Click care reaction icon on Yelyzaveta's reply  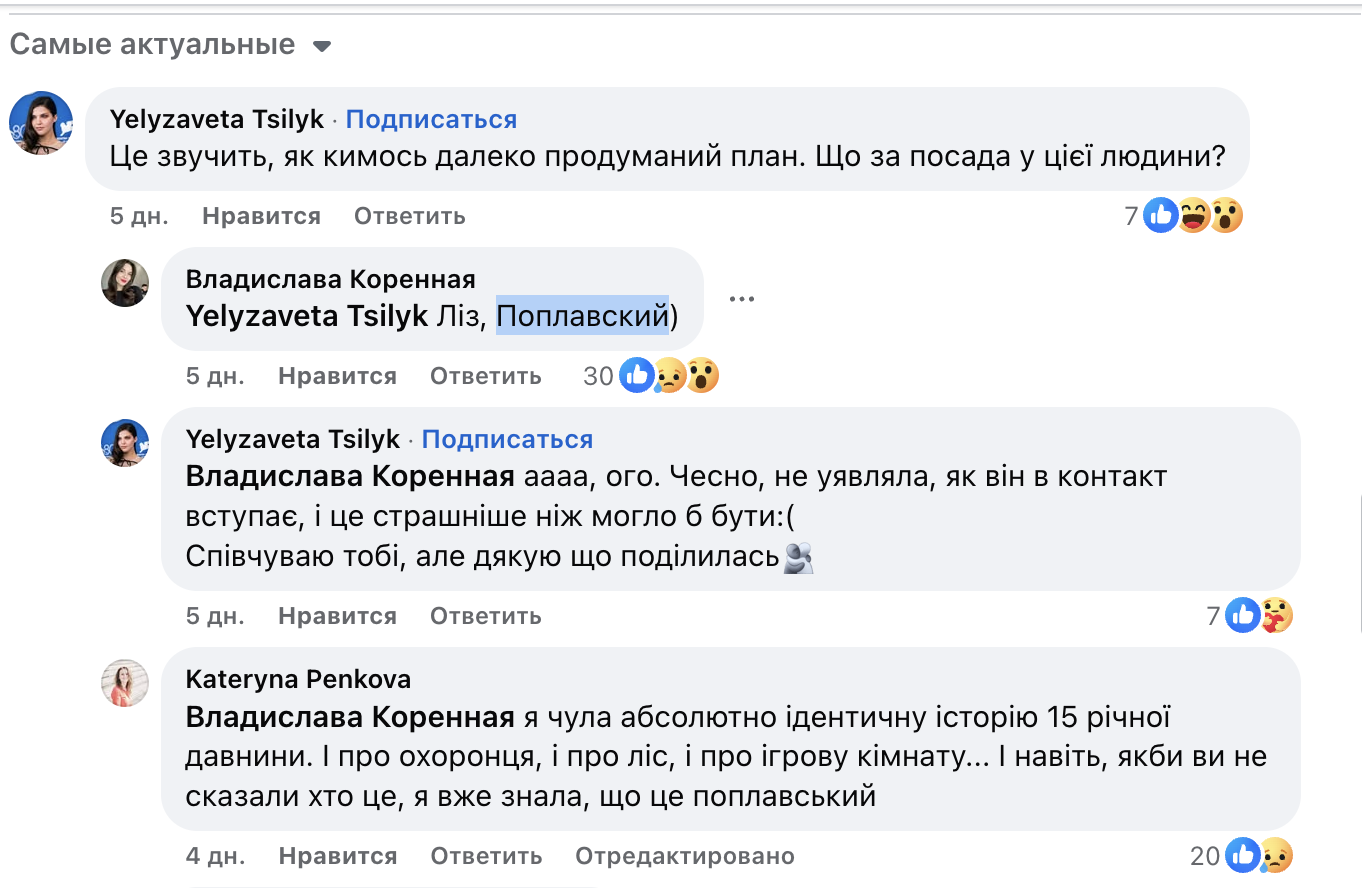(1276, 615)
